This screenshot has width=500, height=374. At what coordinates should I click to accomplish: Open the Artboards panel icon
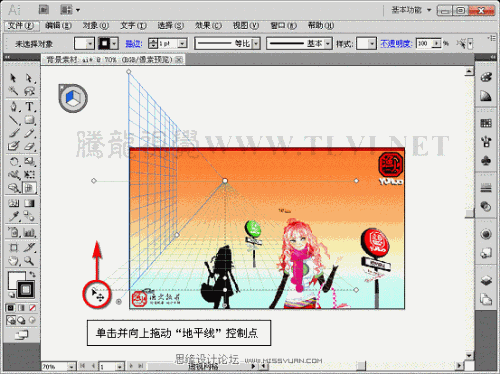(486, 299)
